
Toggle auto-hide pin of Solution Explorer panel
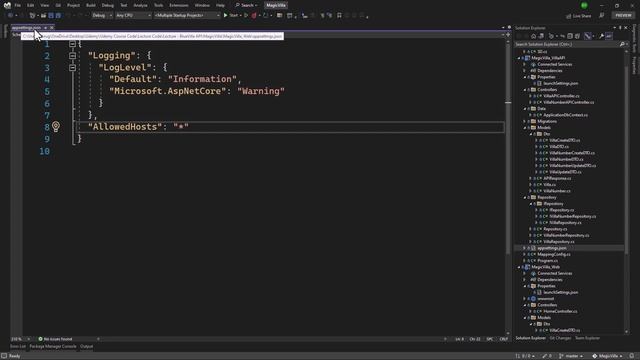[x=620, y=28]
